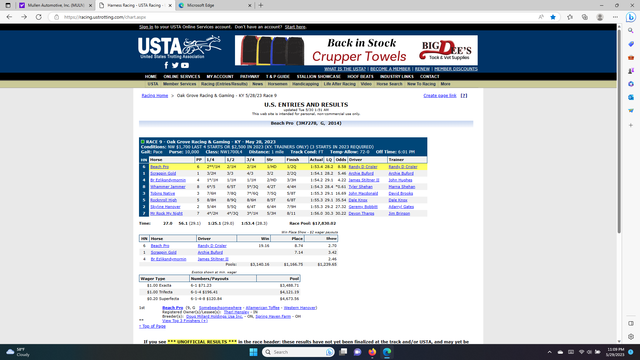Close the Harness Racing tab

click(x=170, y=5)
